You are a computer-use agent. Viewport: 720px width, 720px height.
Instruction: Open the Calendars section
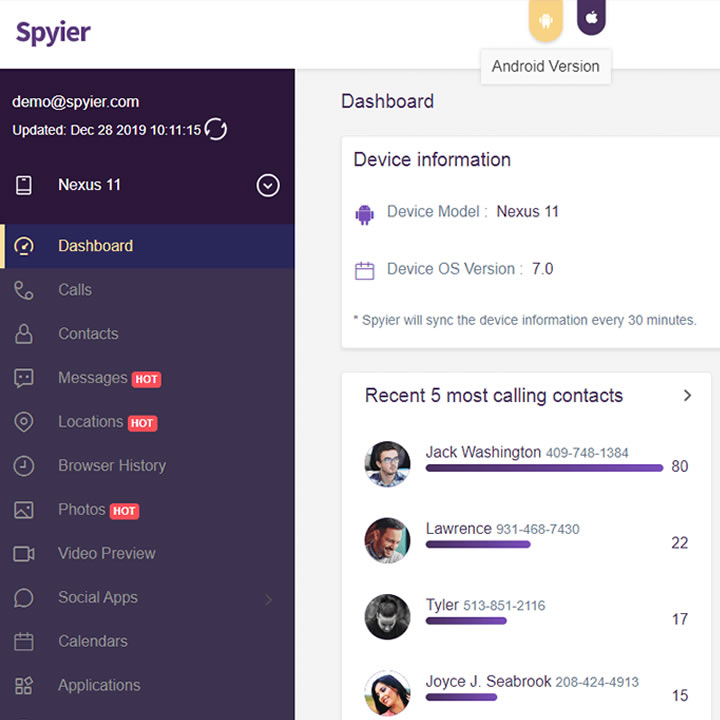point(147,641)
